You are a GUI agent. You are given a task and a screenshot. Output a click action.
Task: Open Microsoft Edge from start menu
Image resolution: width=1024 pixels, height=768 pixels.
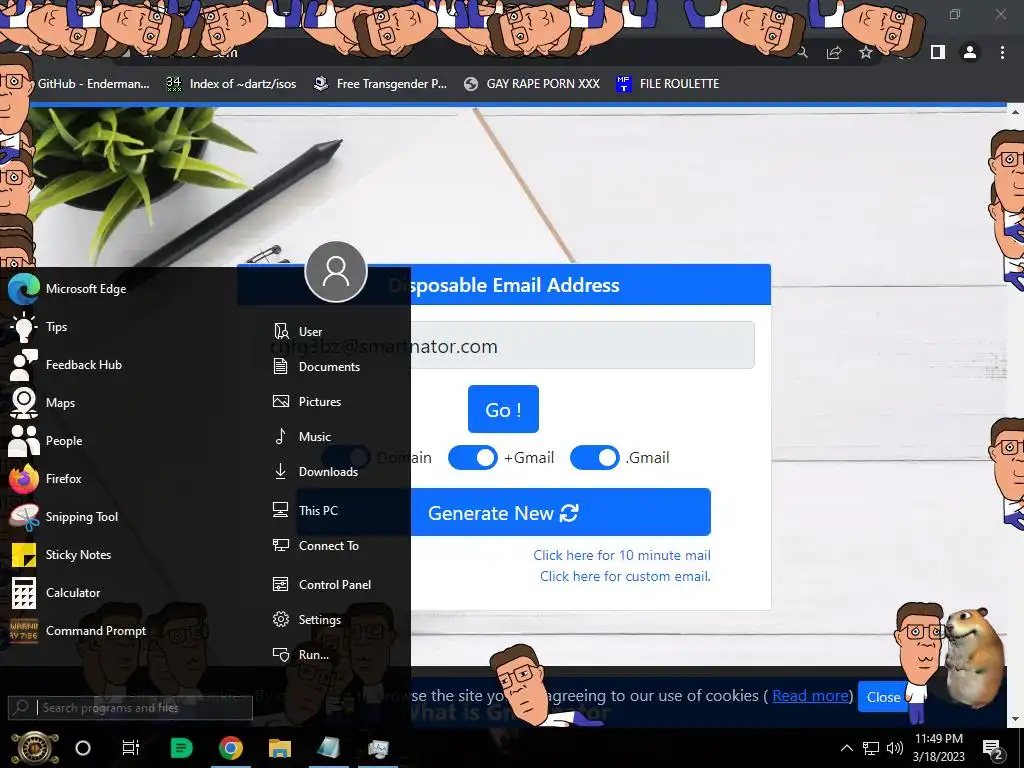(x=67, y=289)
